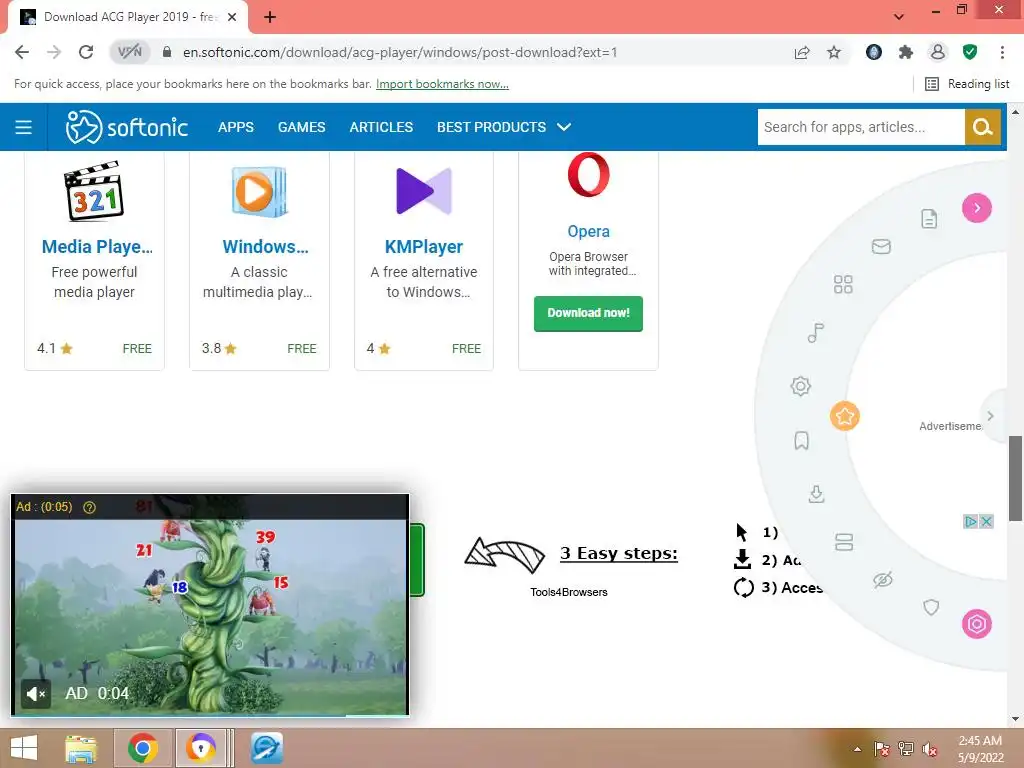Click the page vertical scrollbar thumb
This screenshot has width=1024, height=768.
point(1015,478)
